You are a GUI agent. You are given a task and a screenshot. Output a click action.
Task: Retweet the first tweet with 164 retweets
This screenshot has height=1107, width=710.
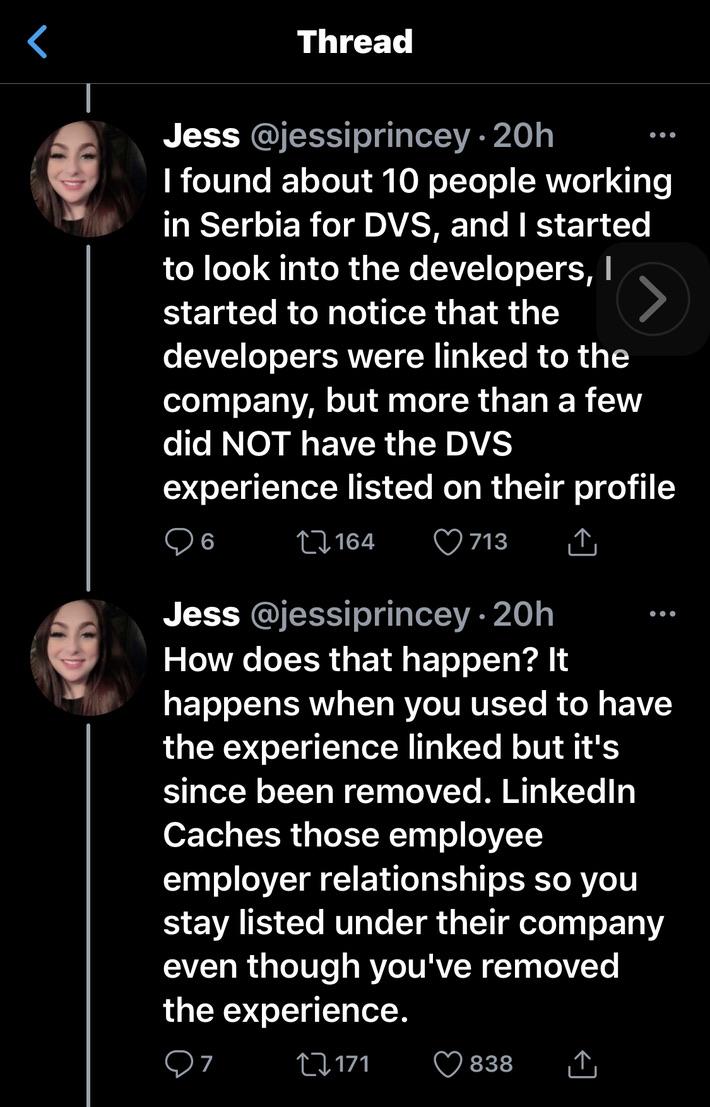pyautogui.click(x=311, y=542)
